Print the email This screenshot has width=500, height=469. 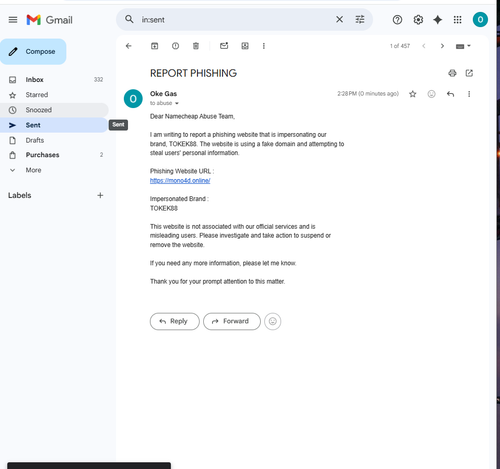tap(452, 73)
